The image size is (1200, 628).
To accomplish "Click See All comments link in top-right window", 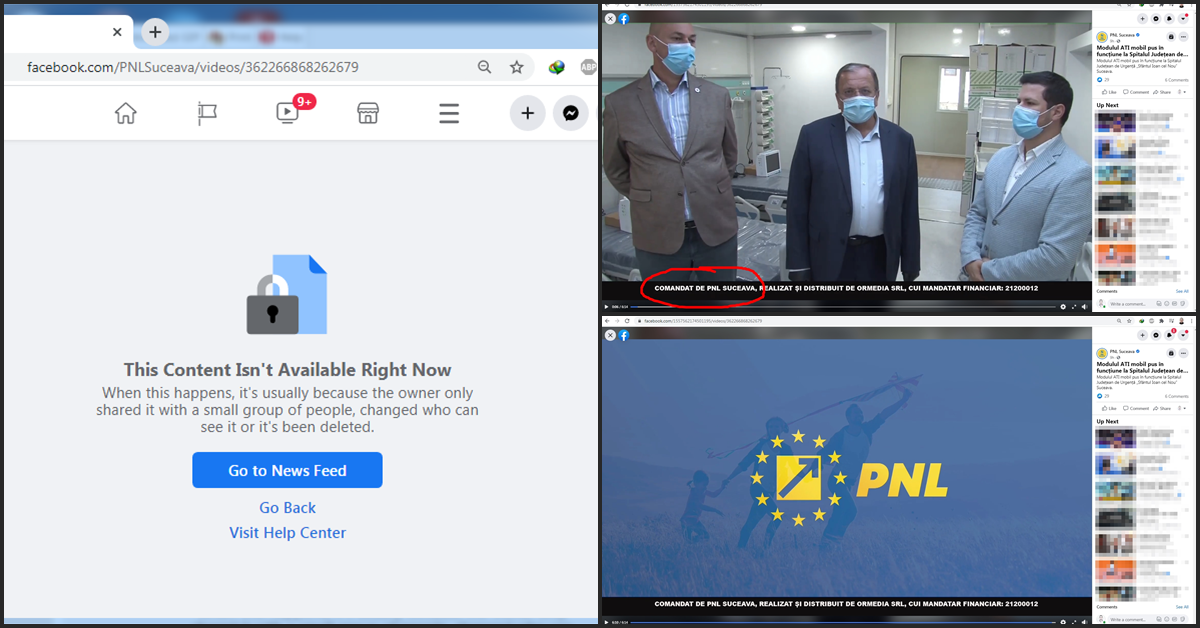I will click(x=1183, y=291).
